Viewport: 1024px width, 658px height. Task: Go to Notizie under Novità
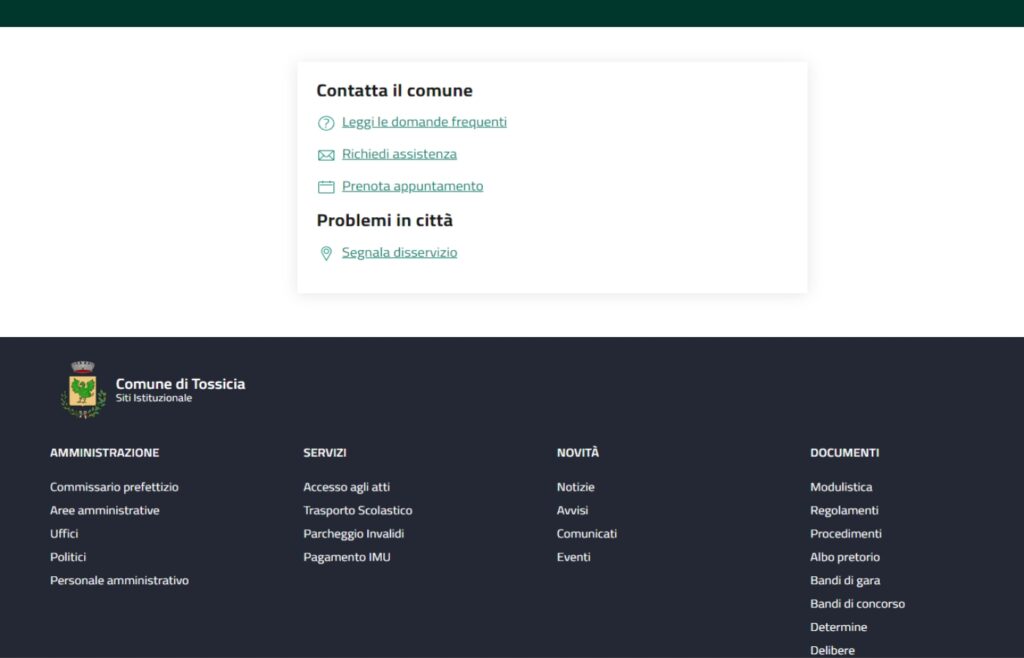point(575,487)
